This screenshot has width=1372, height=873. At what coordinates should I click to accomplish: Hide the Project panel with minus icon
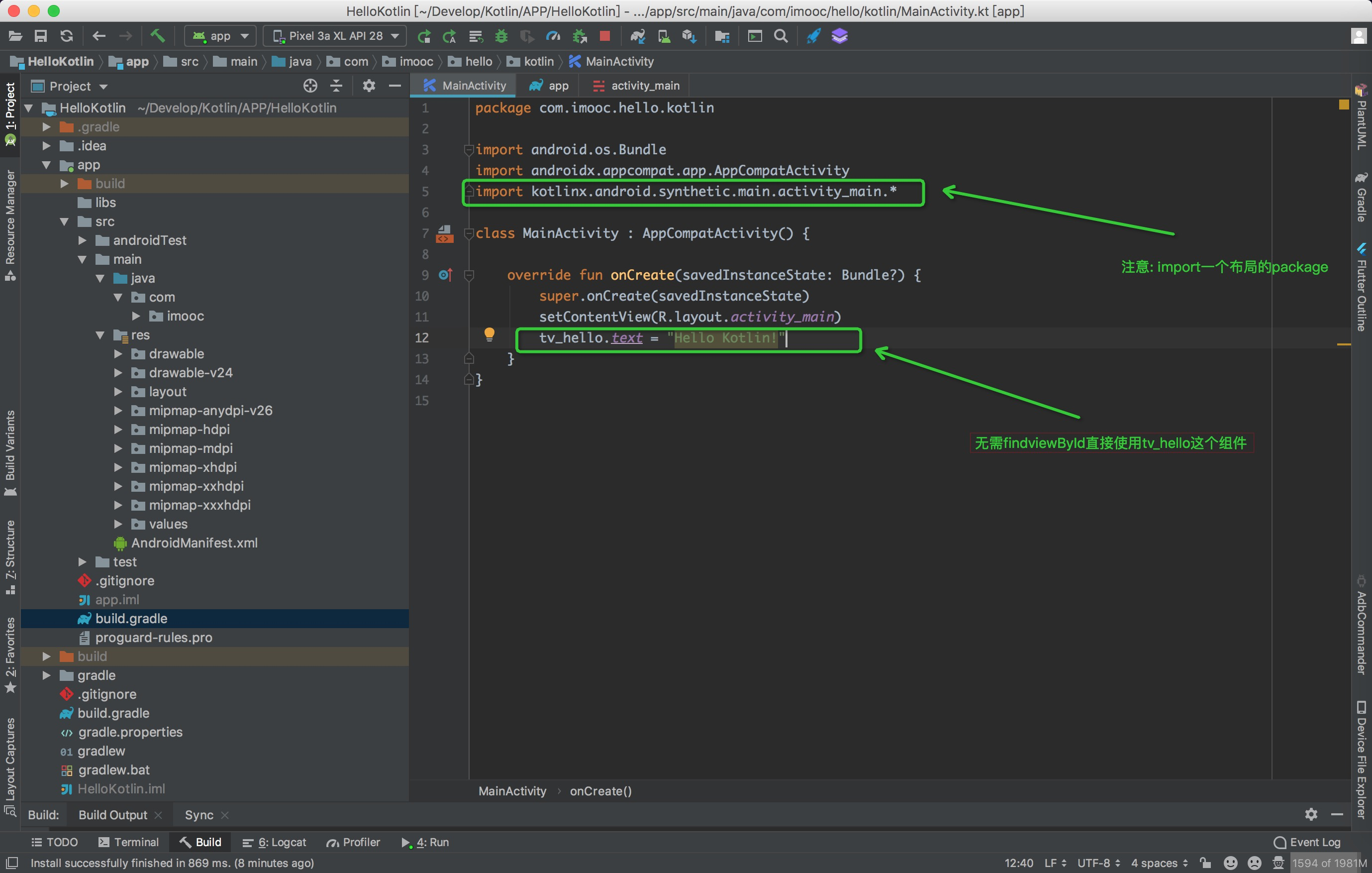click(x=395, y=86)
